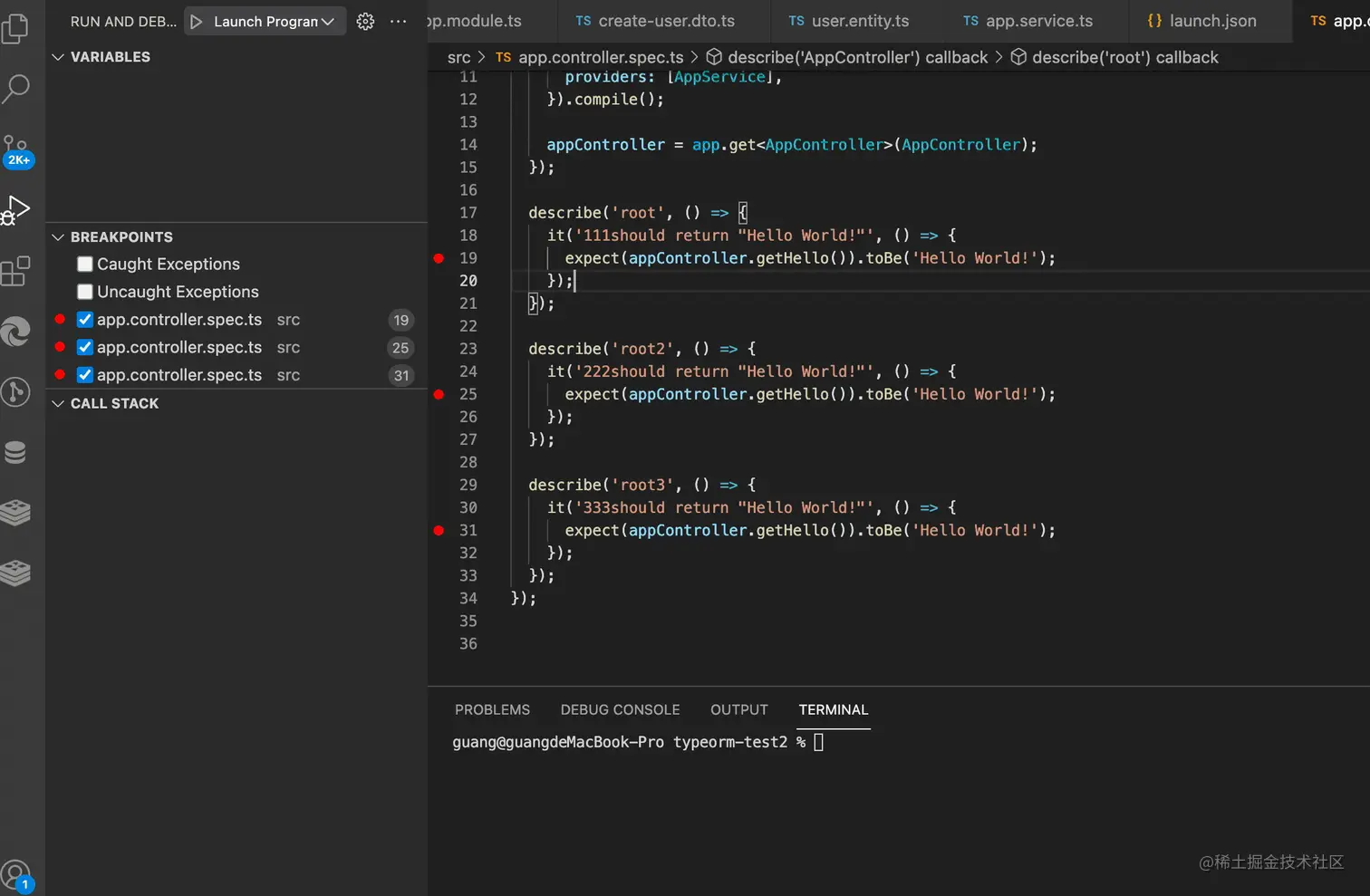Screen dimensions: 1370x896
Task: Open the Extensions view icon
Action: tap(16, 271)
